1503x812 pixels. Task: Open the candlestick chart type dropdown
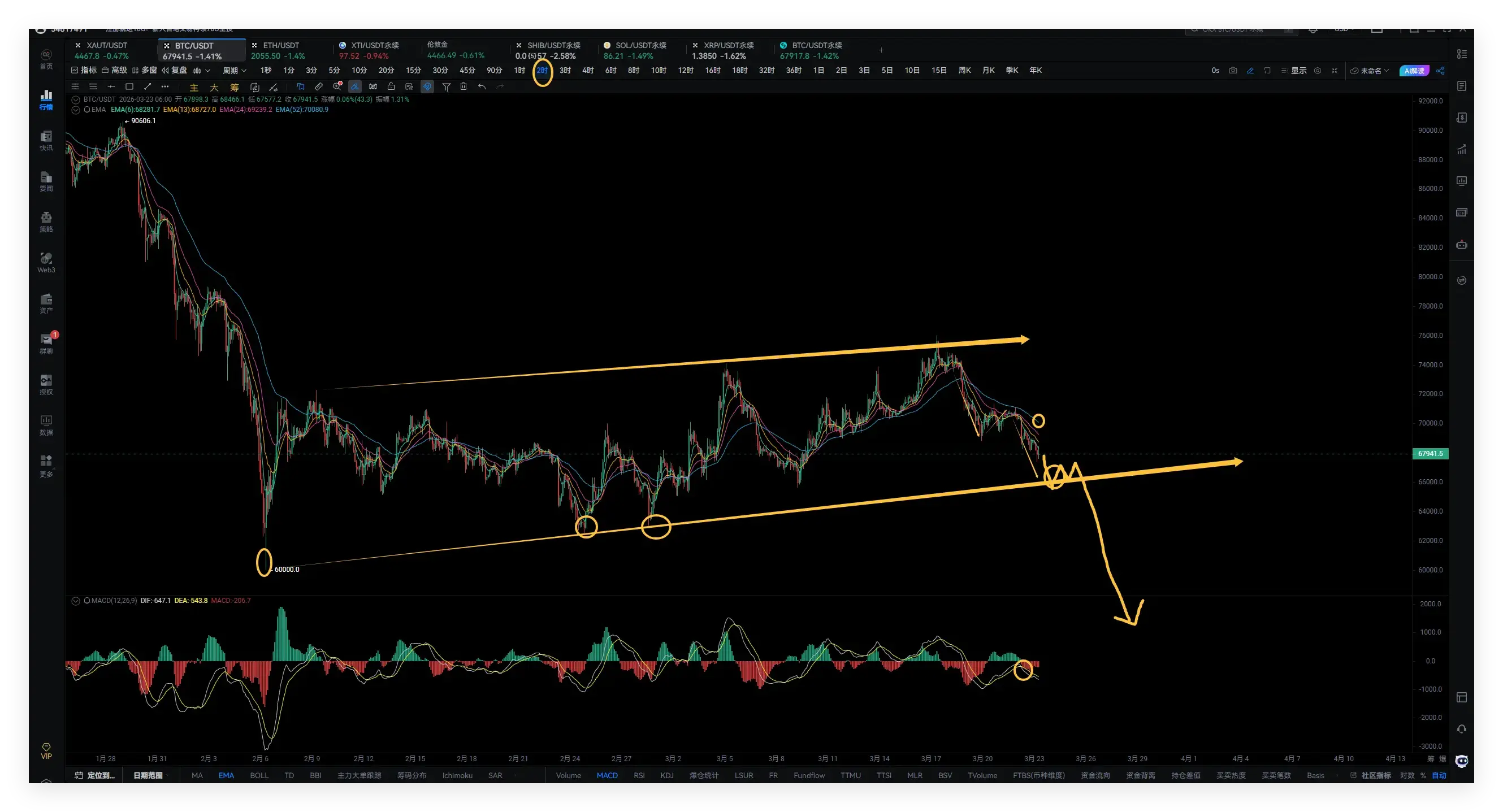pyautogui.click(x=201, y=71)
